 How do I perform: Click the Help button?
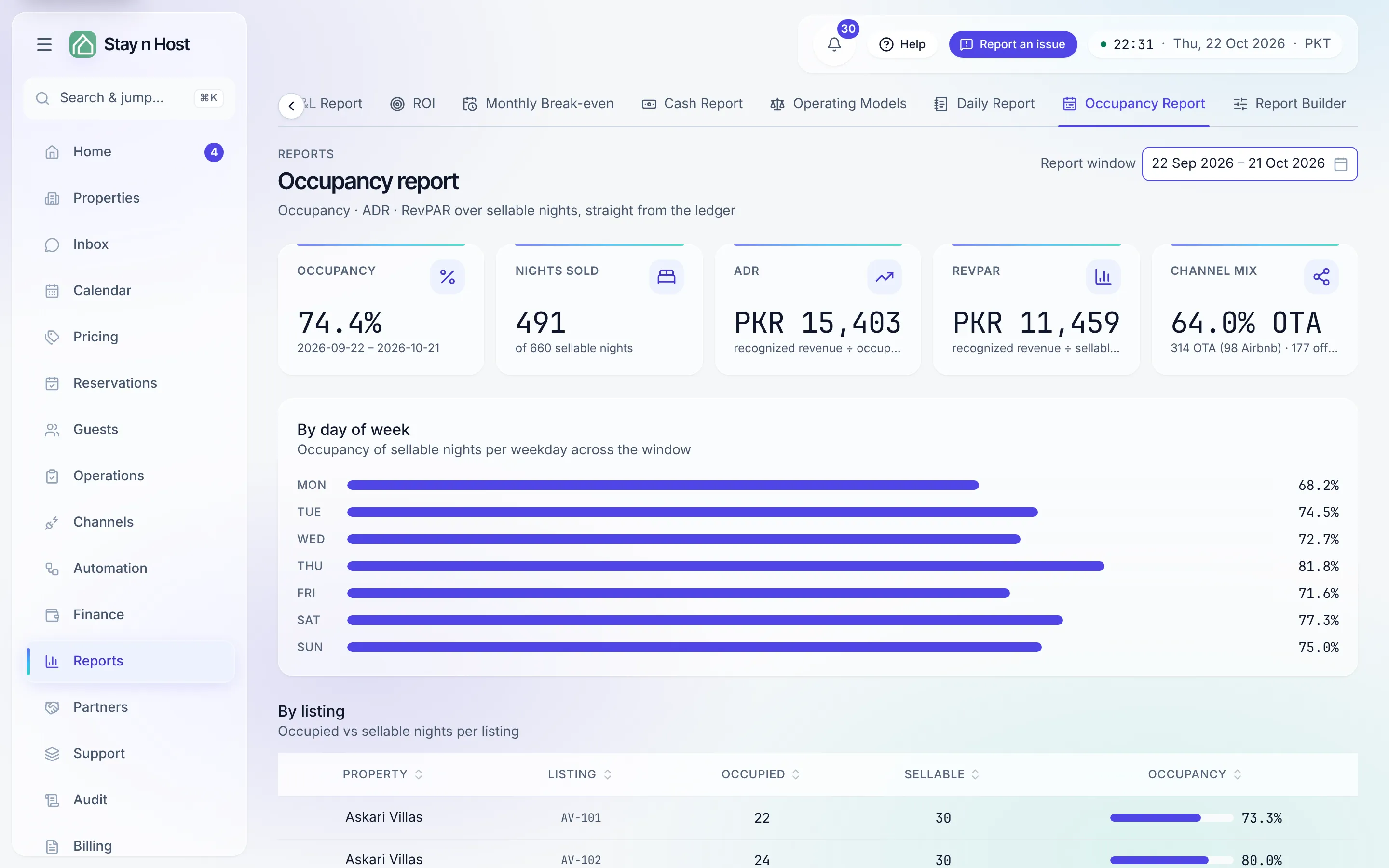coord(902,44)
